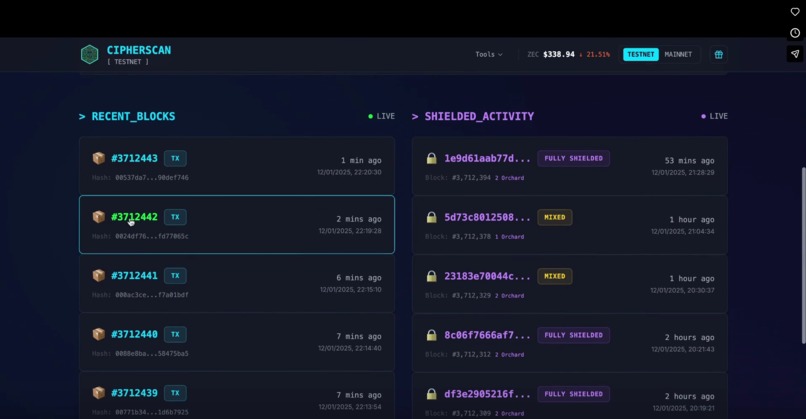Click TX badge on block #3712440

click(175, 334)
